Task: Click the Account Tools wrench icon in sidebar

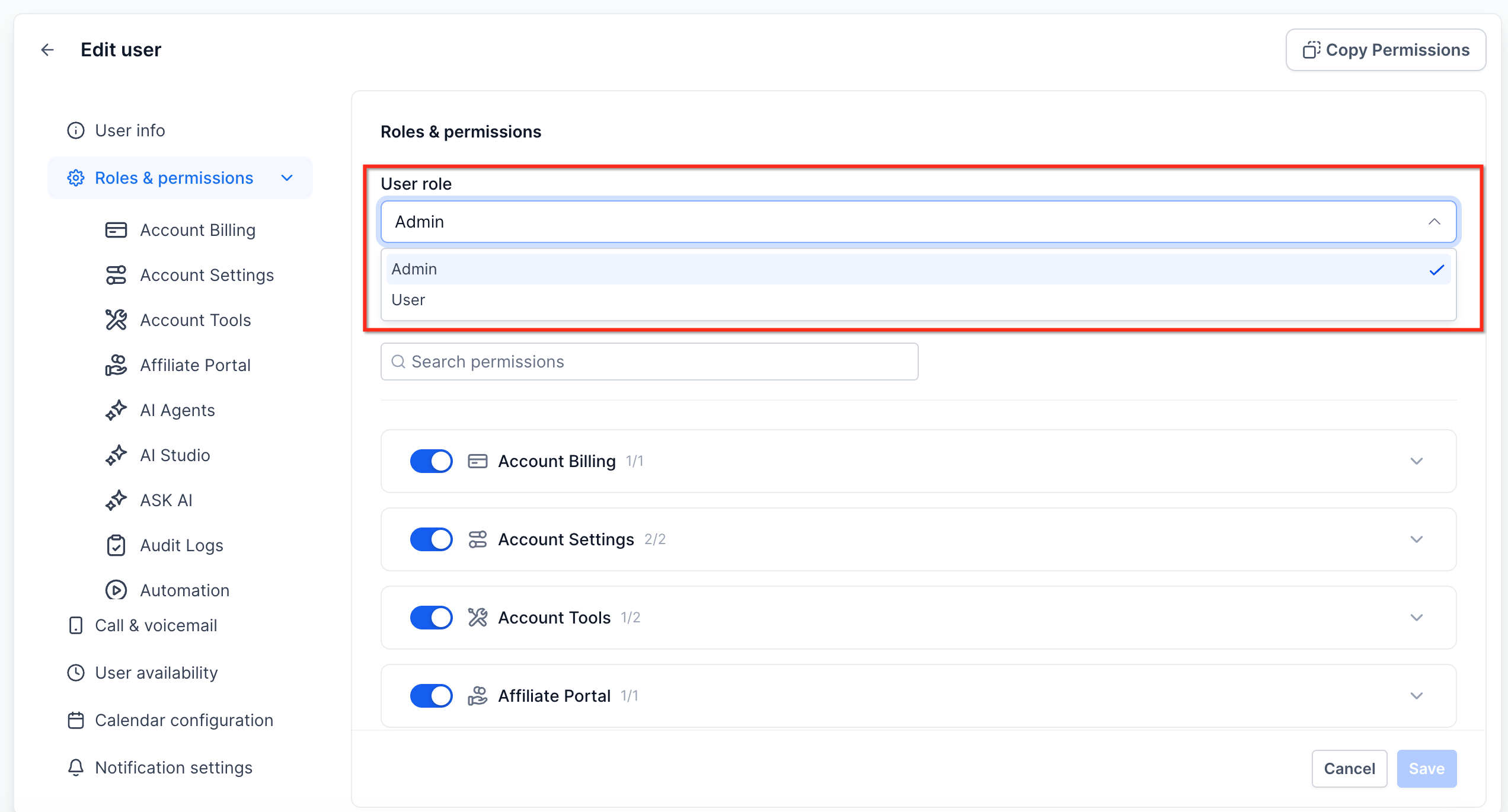Action: [116, 320]
